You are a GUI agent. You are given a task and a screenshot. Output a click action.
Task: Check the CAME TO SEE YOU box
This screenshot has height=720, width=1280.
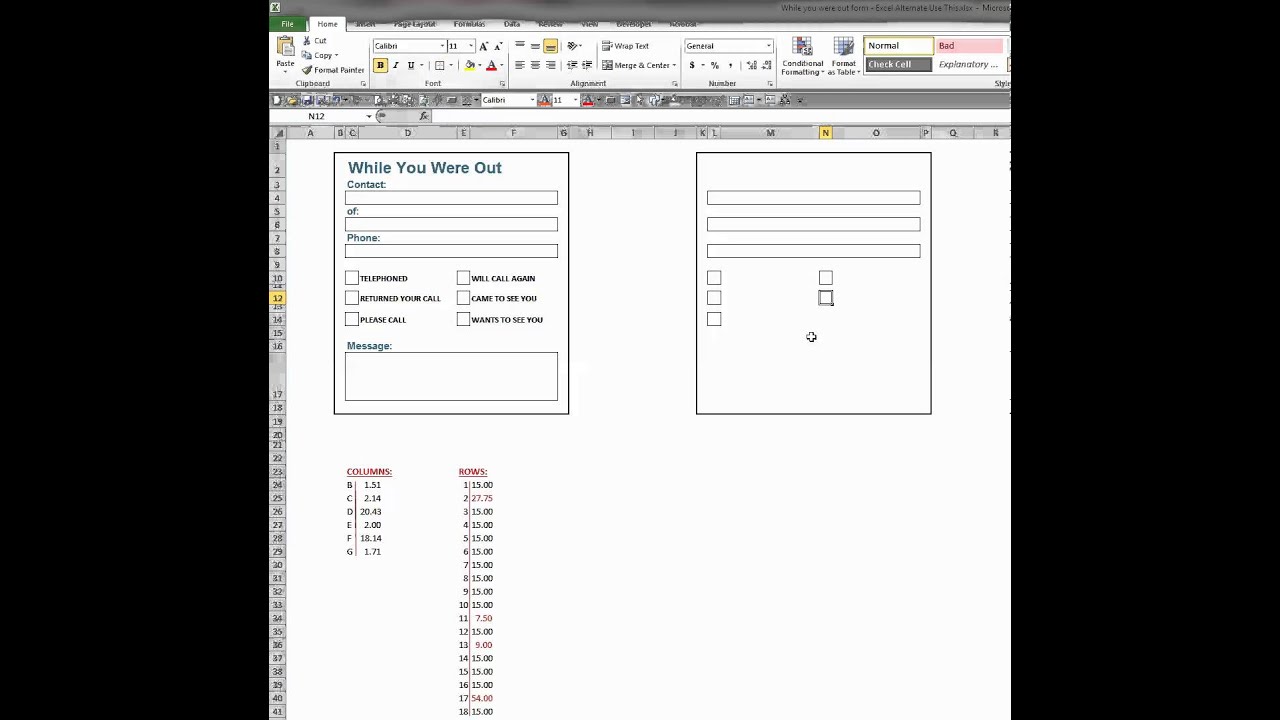click(x=463, y=298)
